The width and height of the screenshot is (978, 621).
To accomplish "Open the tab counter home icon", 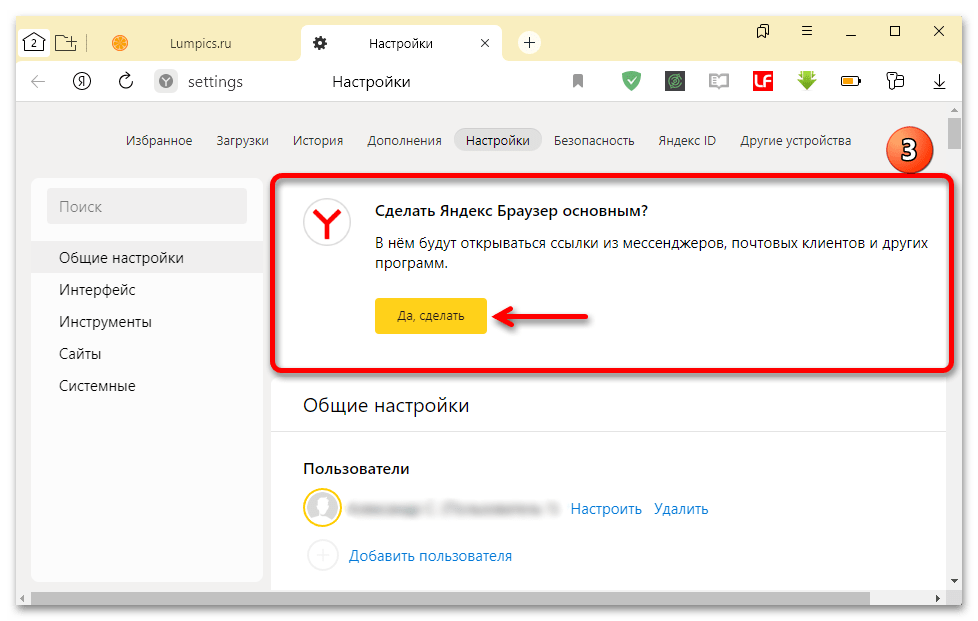I will pyautogui.click(x=33, y=42).
